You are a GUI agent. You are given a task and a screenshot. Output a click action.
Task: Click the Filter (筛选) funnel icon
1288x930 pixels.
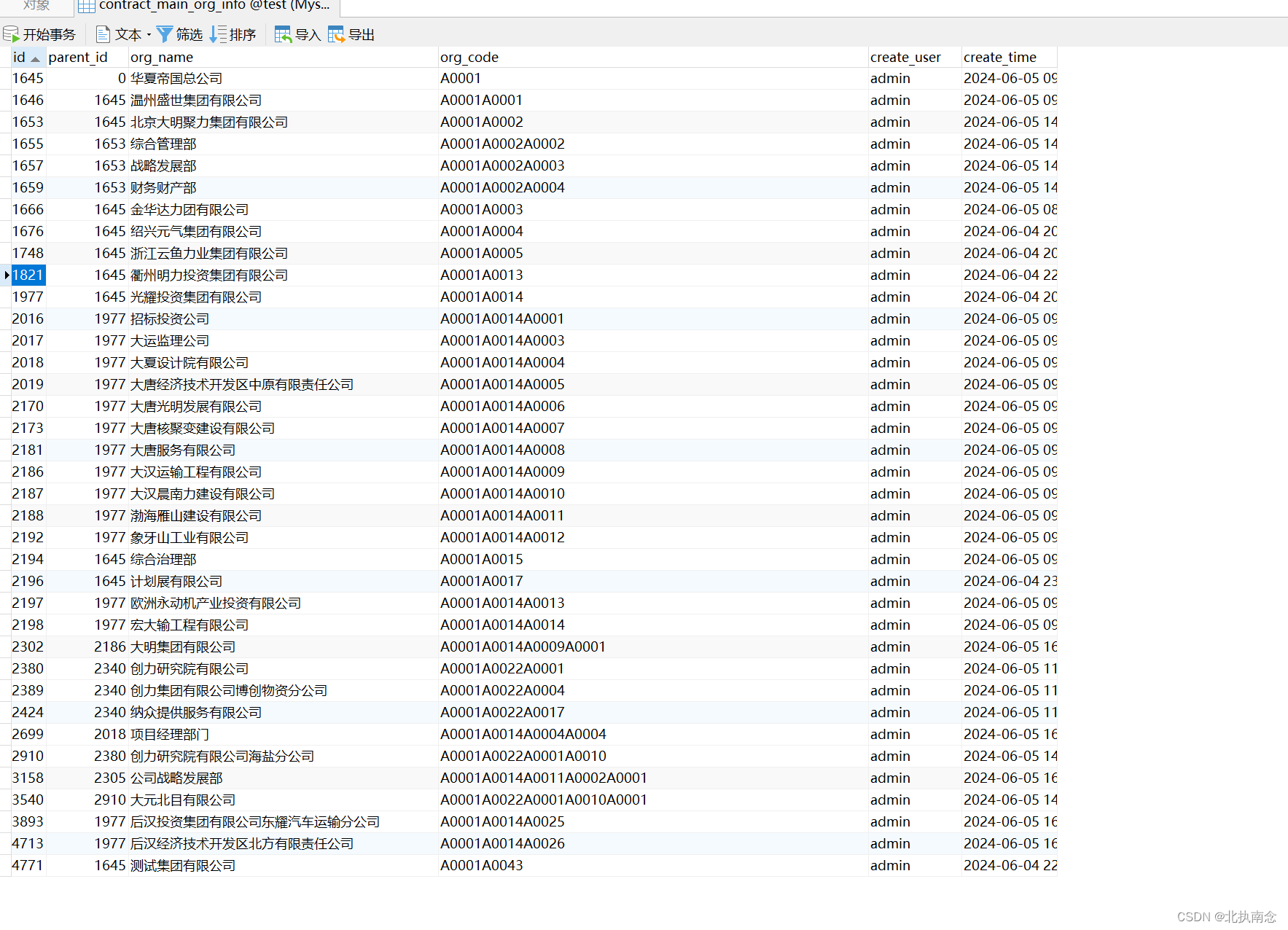click(165, 34)
